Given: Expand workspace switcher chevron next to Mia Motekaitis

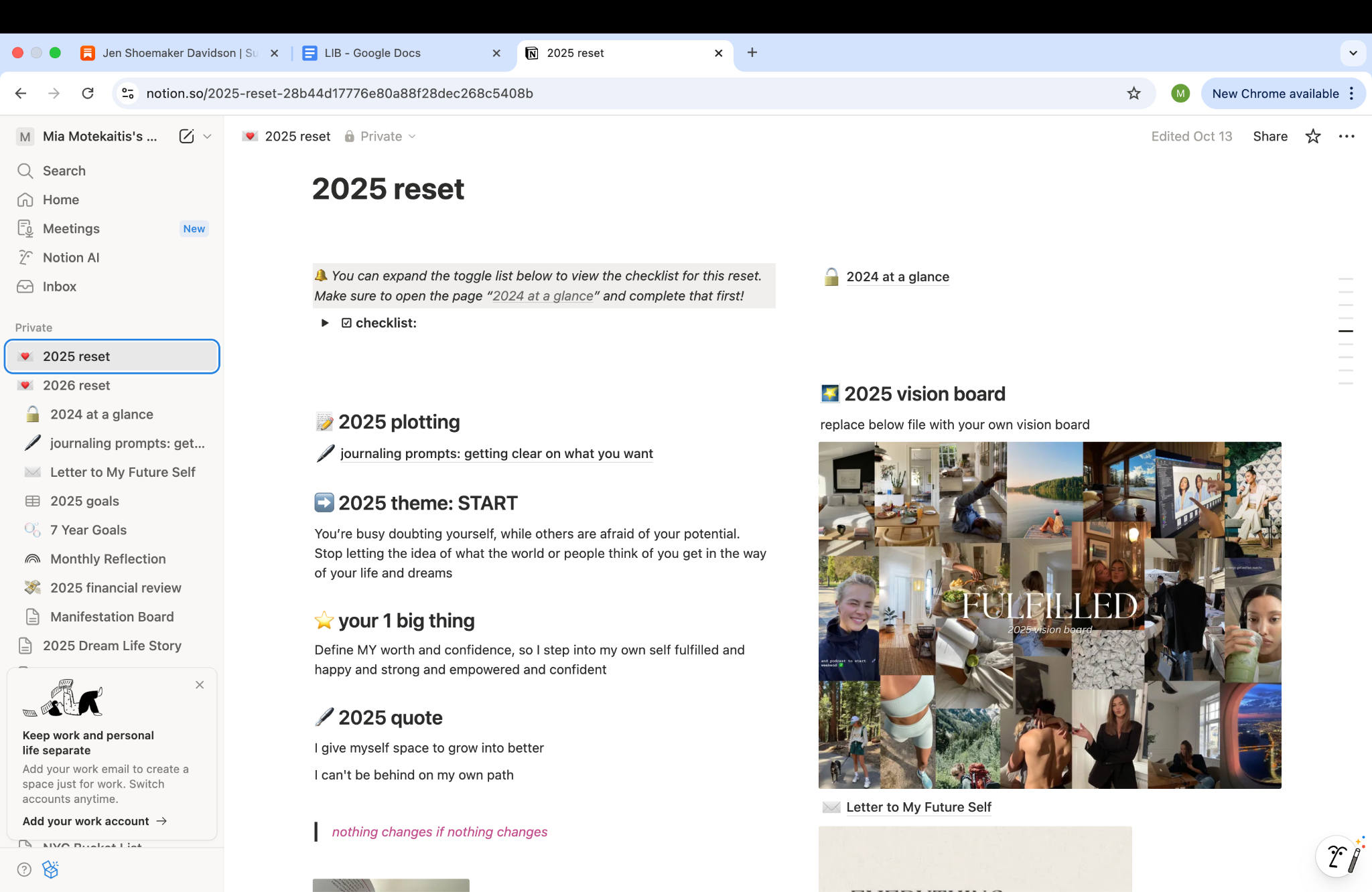Looking at the screenshot, I should pos(208,137).
